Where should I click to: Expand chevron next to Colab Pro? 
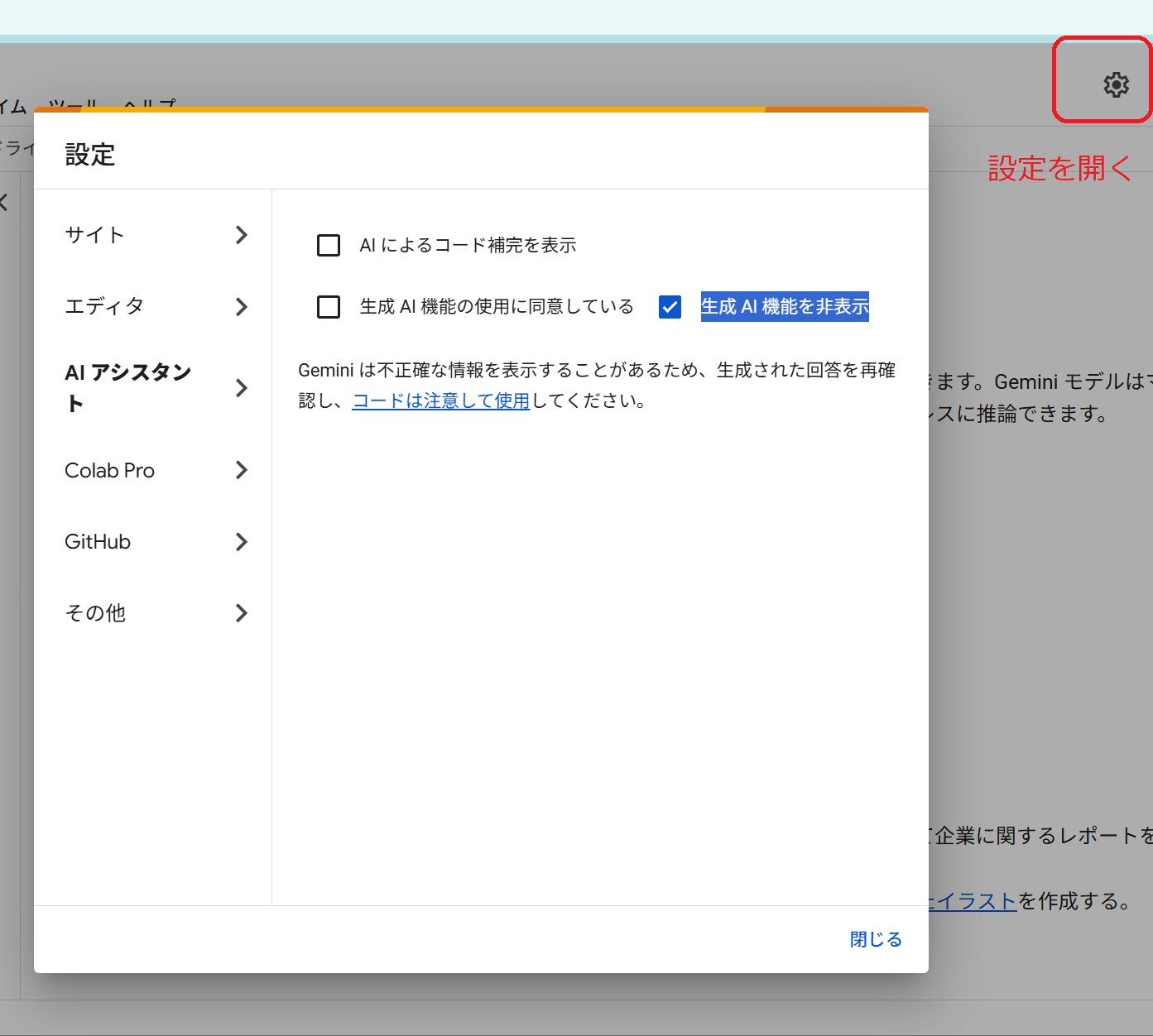point(241,470)
